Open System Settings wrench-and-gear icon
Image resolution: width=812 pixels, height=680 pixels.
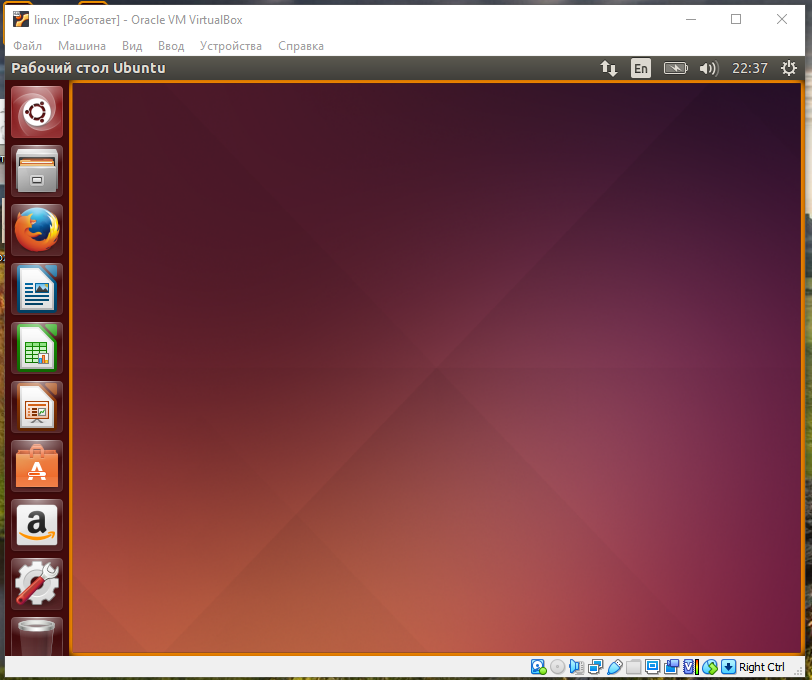(37, 584)
